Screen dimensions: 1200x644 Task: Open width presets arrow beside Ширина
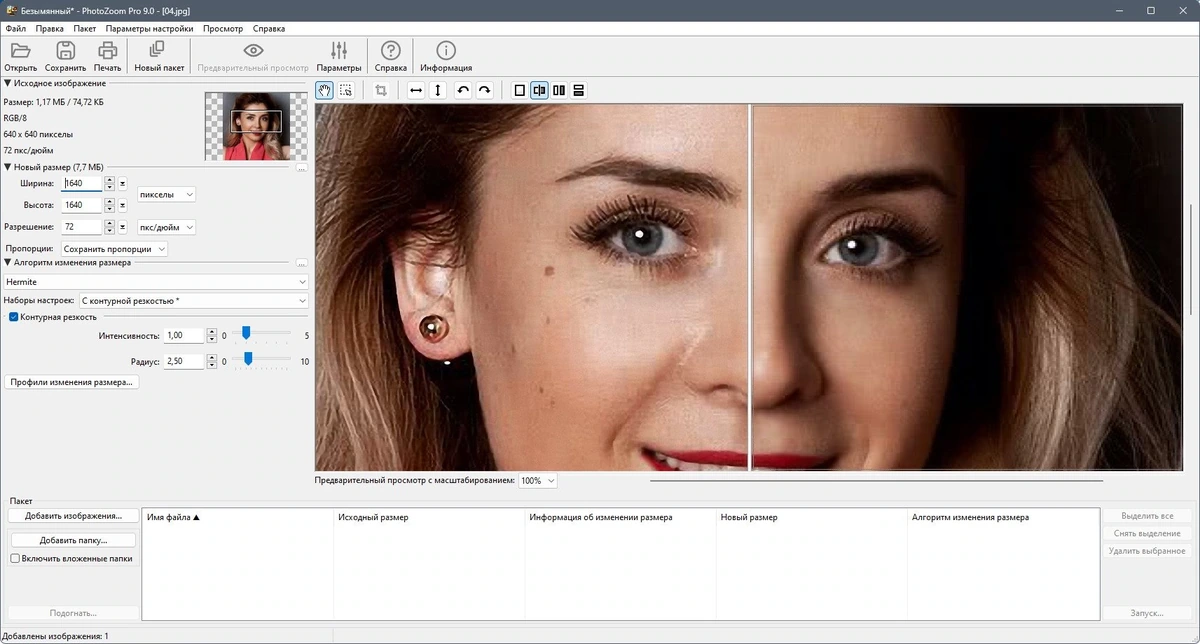click(x=123, y=184)
